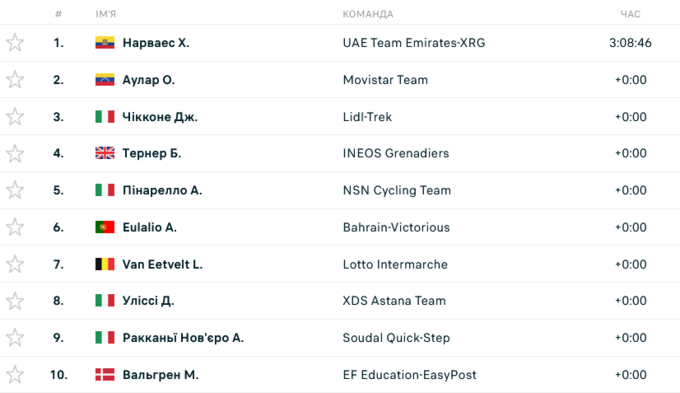Star the rider Eulalio A.
The height and width of the screenshot is (393, 680).
[x=15, y=227]
